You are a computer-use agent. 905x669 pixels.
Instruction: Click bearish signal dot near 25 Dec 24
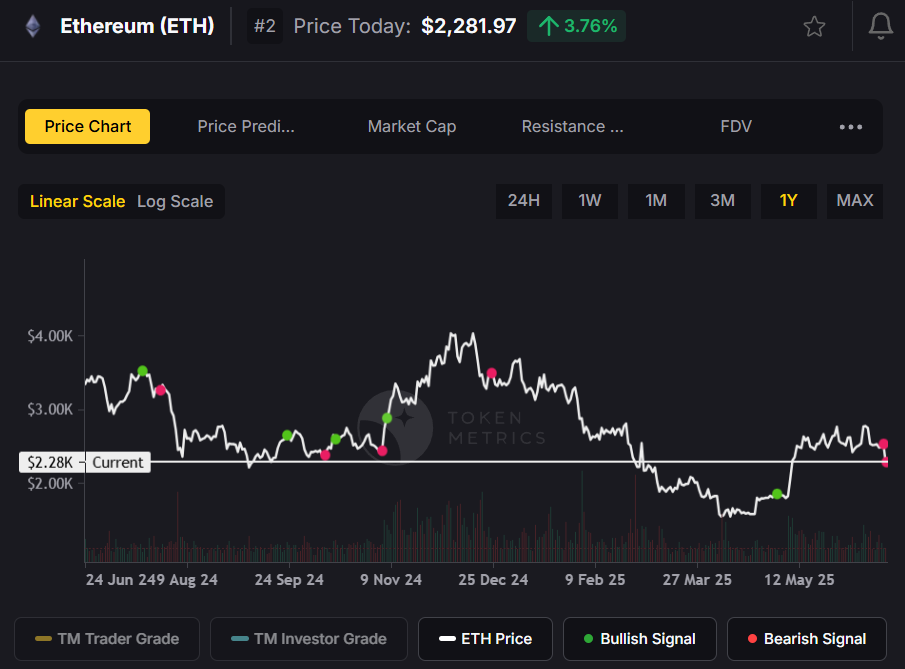pos(492,373)
